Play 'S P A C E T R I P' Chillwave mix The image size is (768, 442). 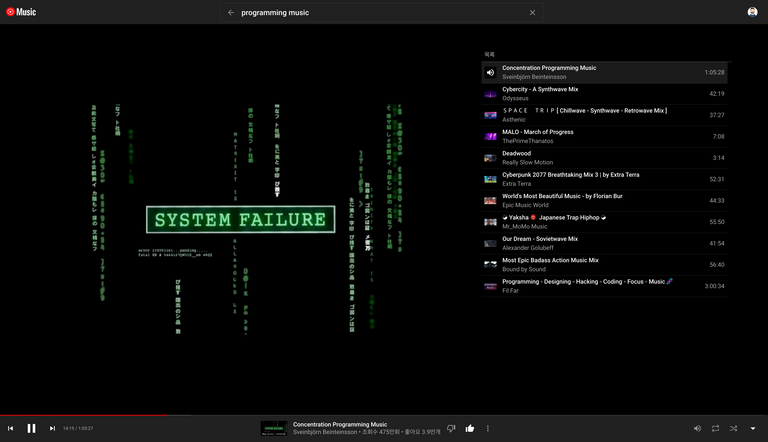(x=585, y=111)
